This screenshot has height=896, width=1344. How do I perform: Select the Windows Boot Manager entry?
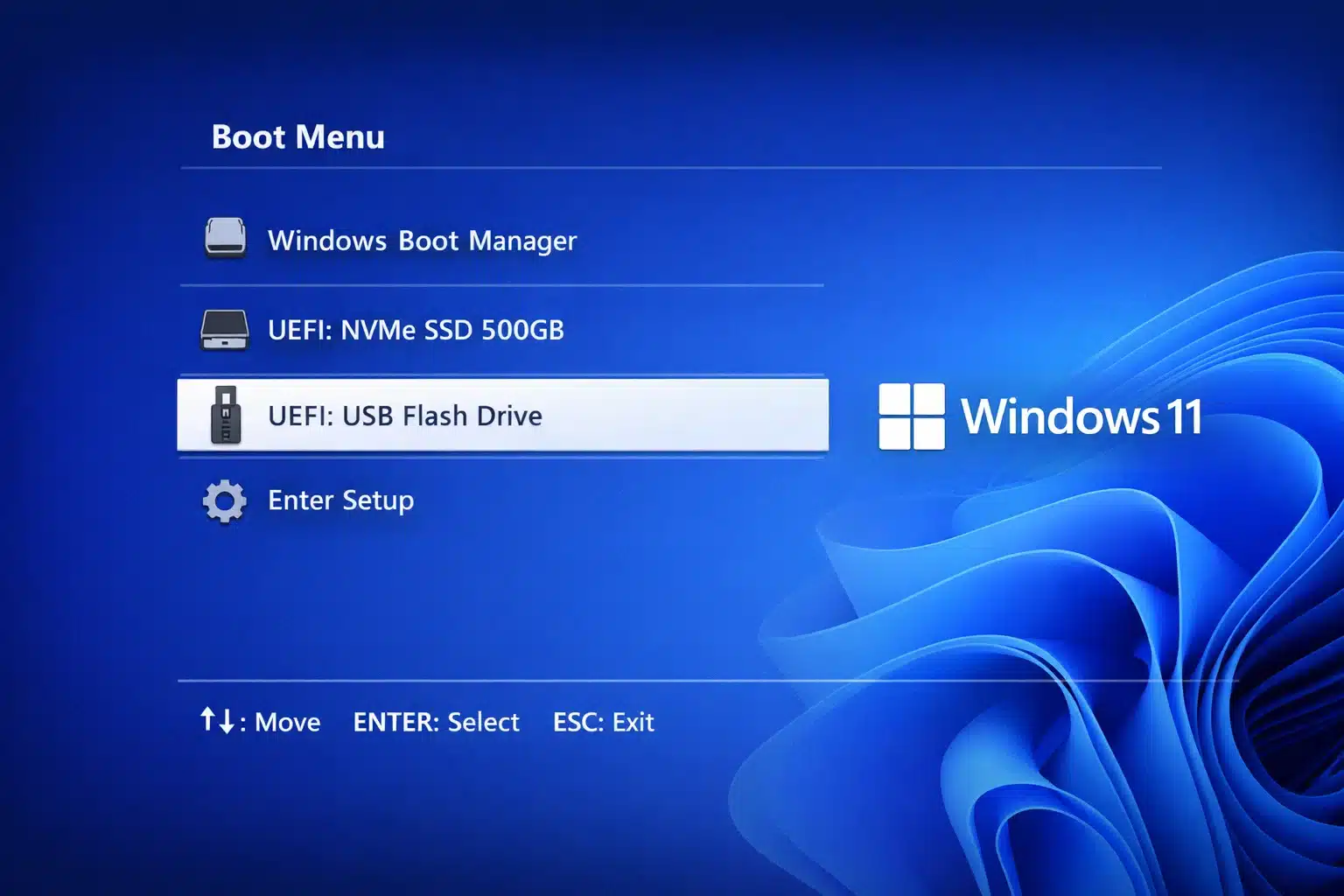(422, 240)
